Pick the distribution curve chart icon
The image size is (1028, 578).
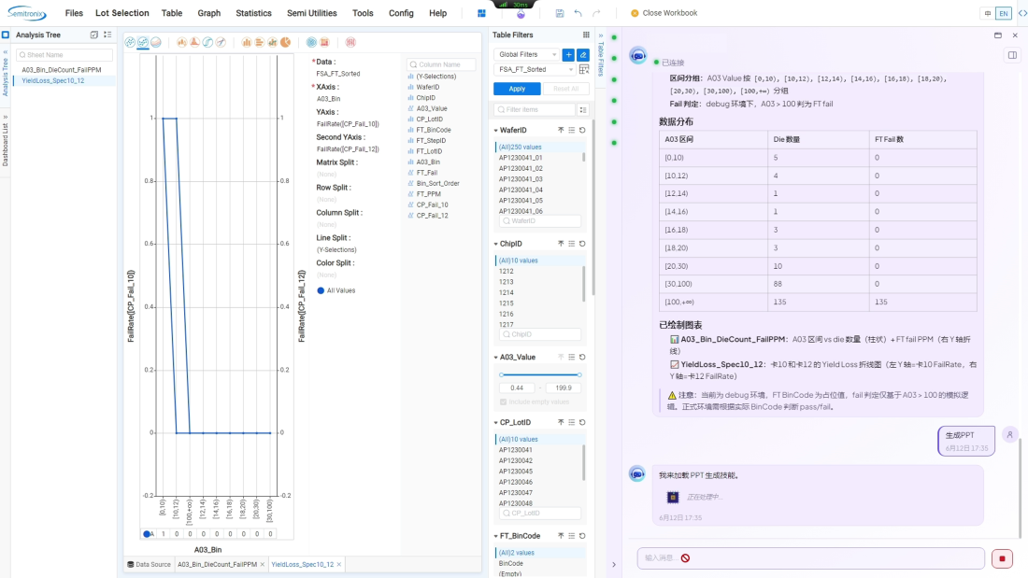coord(195,43)
